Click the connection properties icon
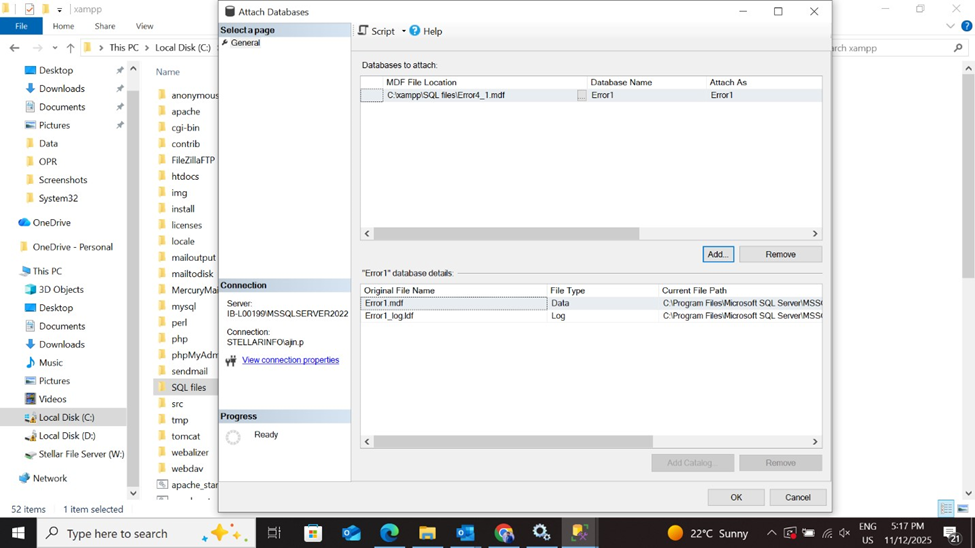The width and height of the screenshot is (975, 548). [231, 361]
